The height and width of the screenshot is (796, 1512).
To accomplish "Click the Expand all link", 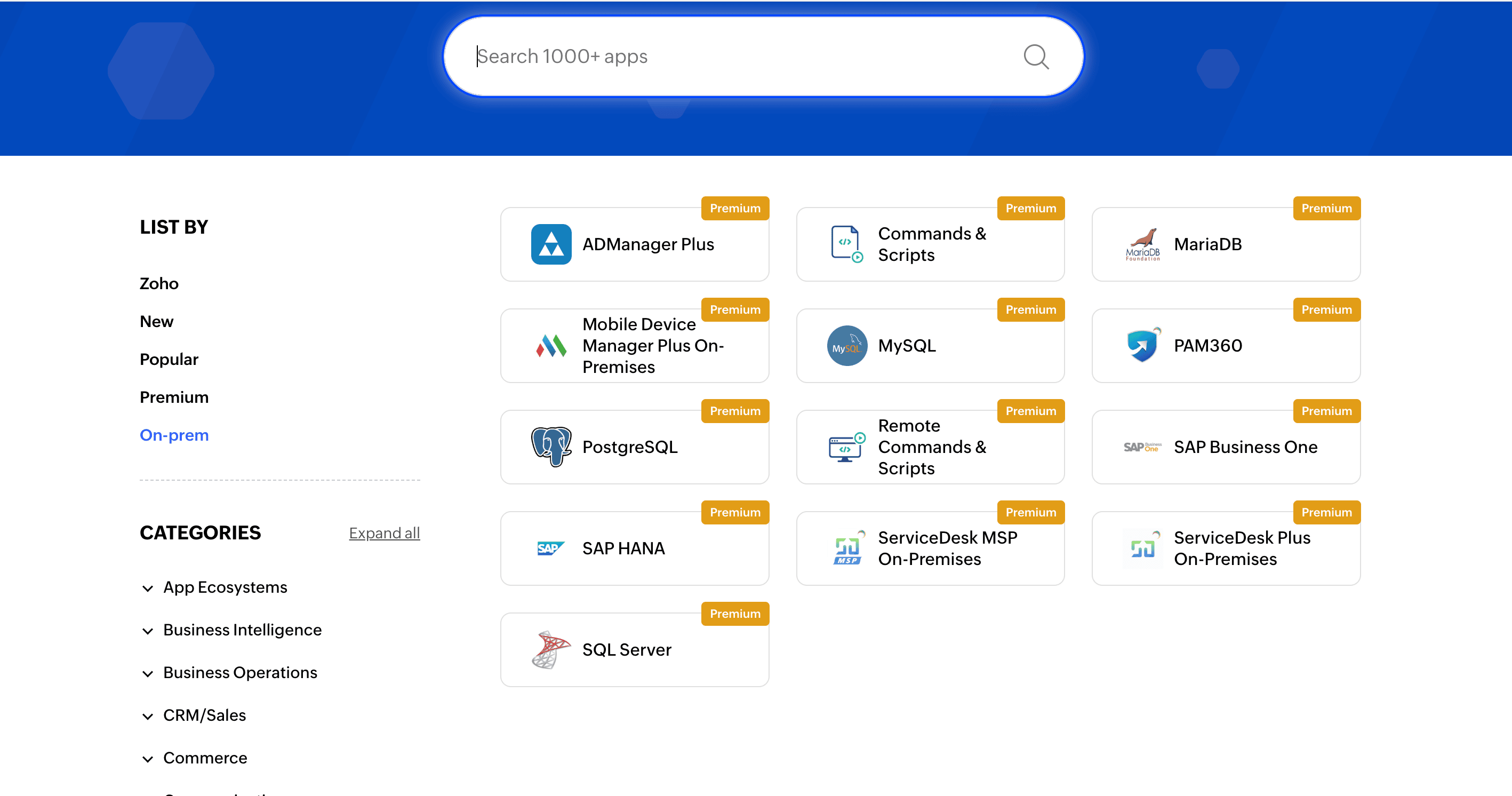I will point(384,533).
